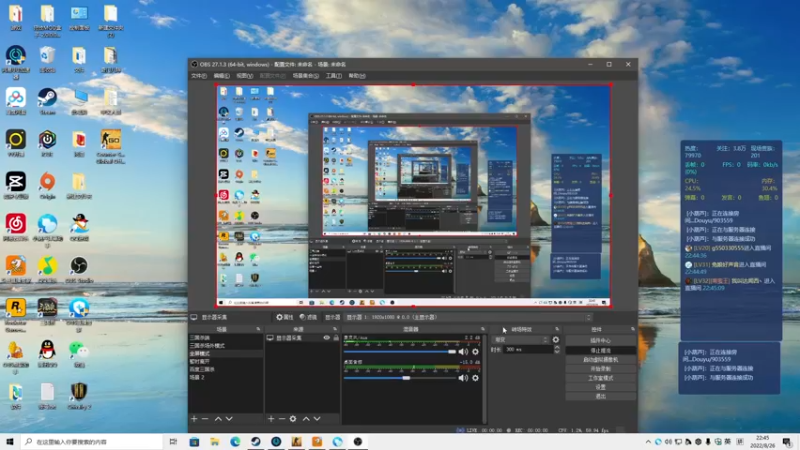Open the display selection dropdown
Viewport: 800px width, 450px height.
click(x=468, y=317)
